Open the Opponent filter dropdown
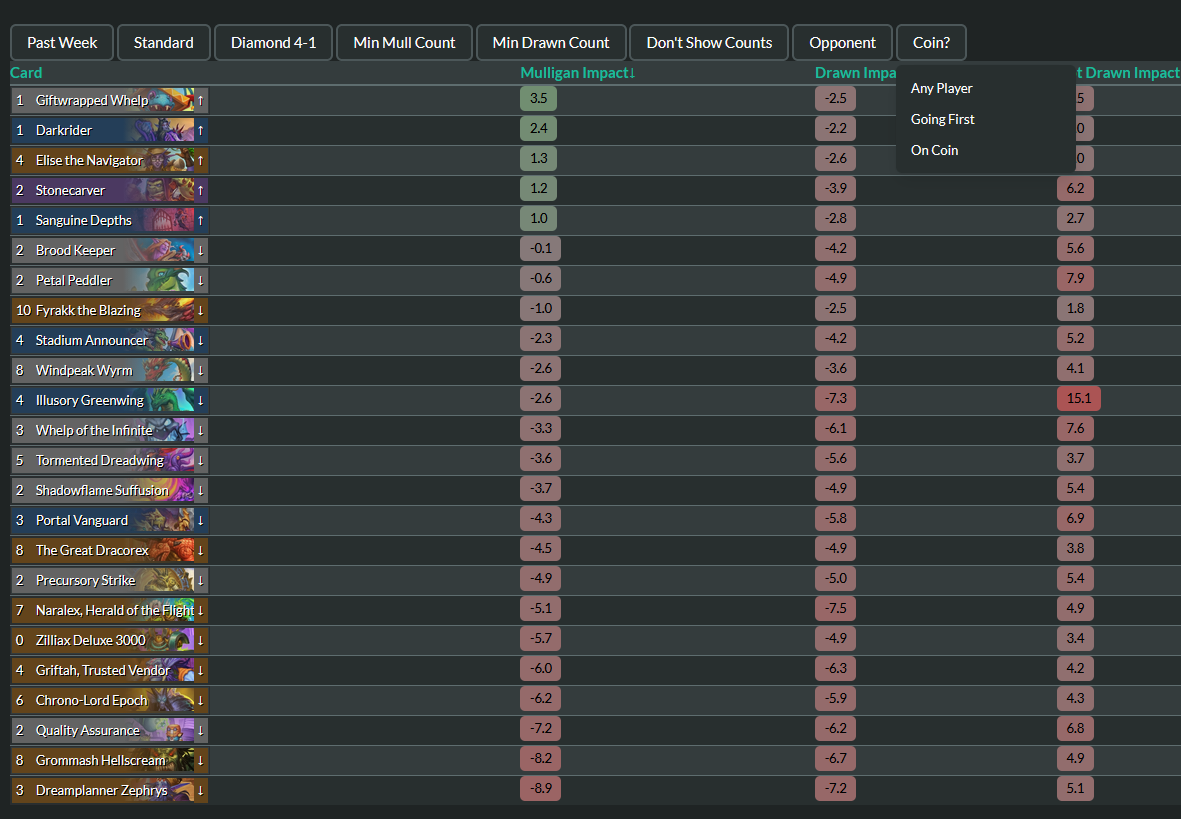The image size is (1181, 819). [x=842, y=42]
